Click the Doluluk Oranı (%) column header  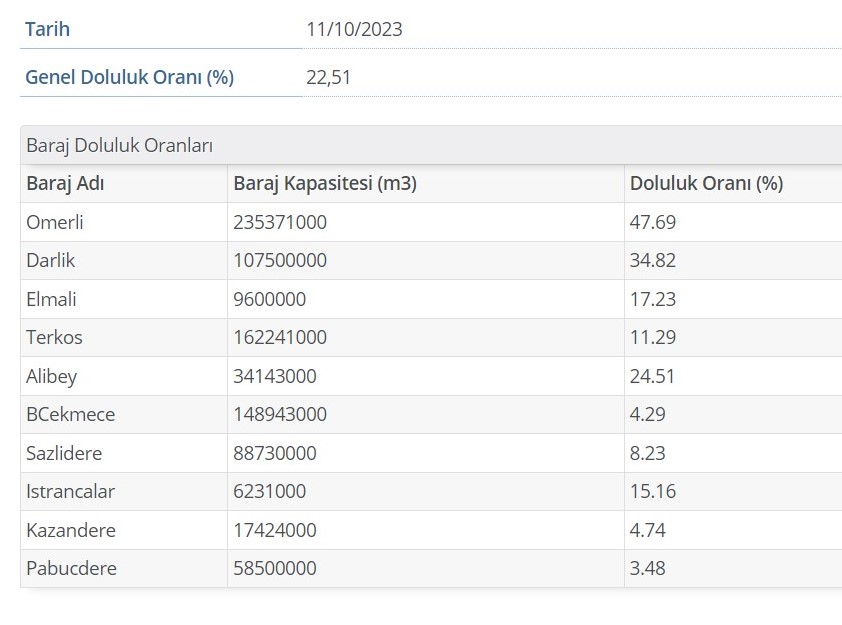[706, 184]
